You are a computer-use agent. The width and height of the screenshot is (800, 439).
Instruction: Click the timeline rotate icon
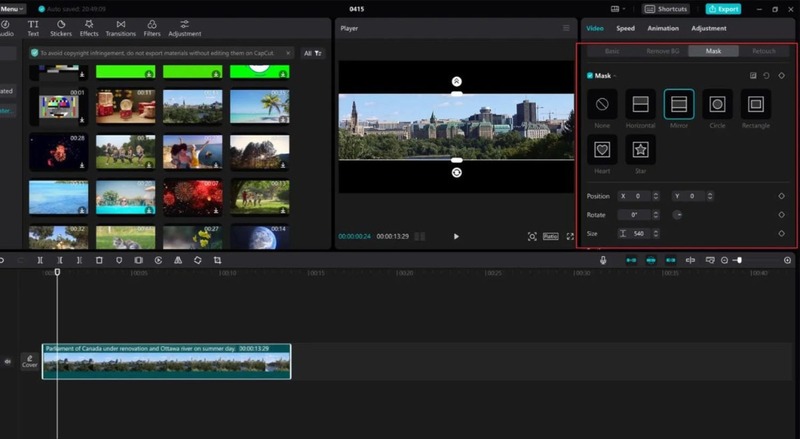(197, 260)
